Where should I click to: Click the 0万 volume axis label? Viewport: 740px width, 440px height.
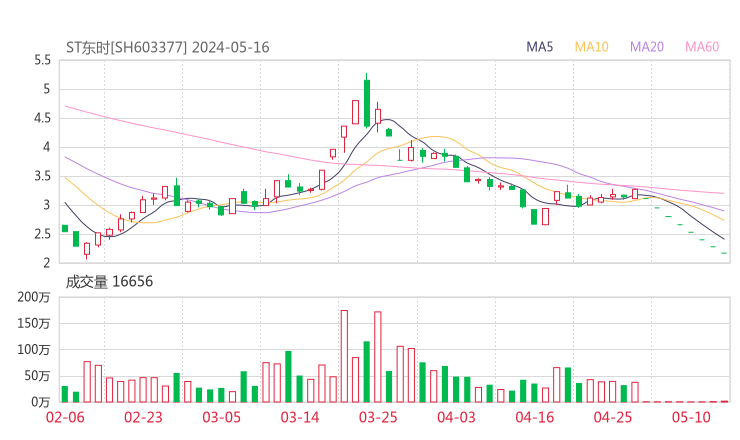click(x=41, y=402)
